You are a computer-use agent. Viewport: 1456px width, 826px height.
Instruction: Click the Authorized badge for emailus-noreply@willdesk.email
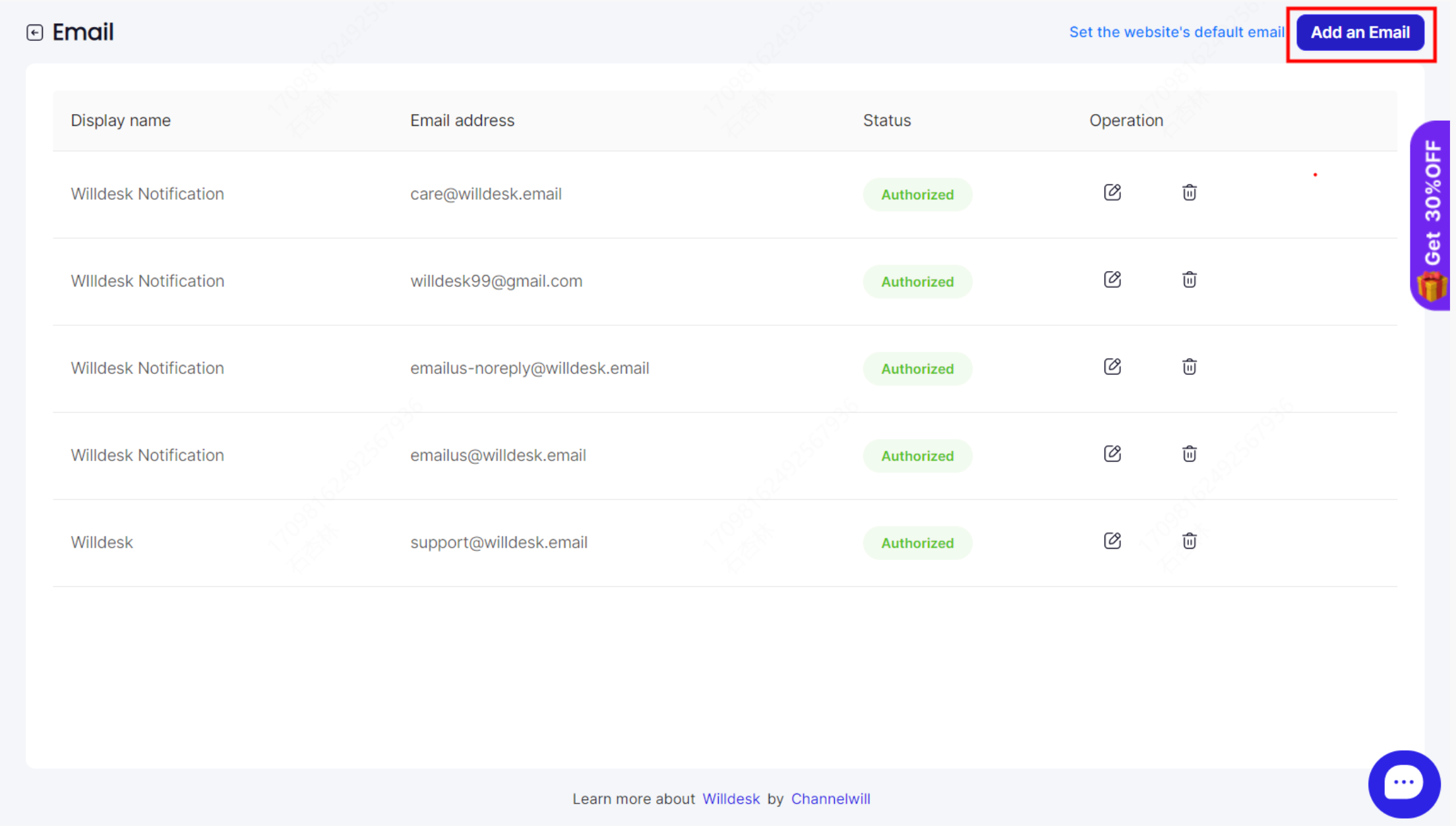pos(917,369)
